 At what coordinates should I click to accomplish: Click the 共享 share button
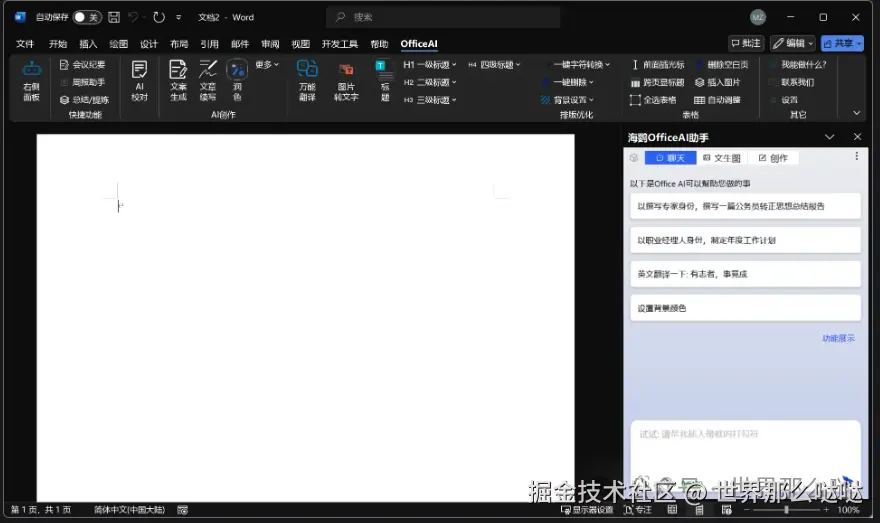click(842, 43)
